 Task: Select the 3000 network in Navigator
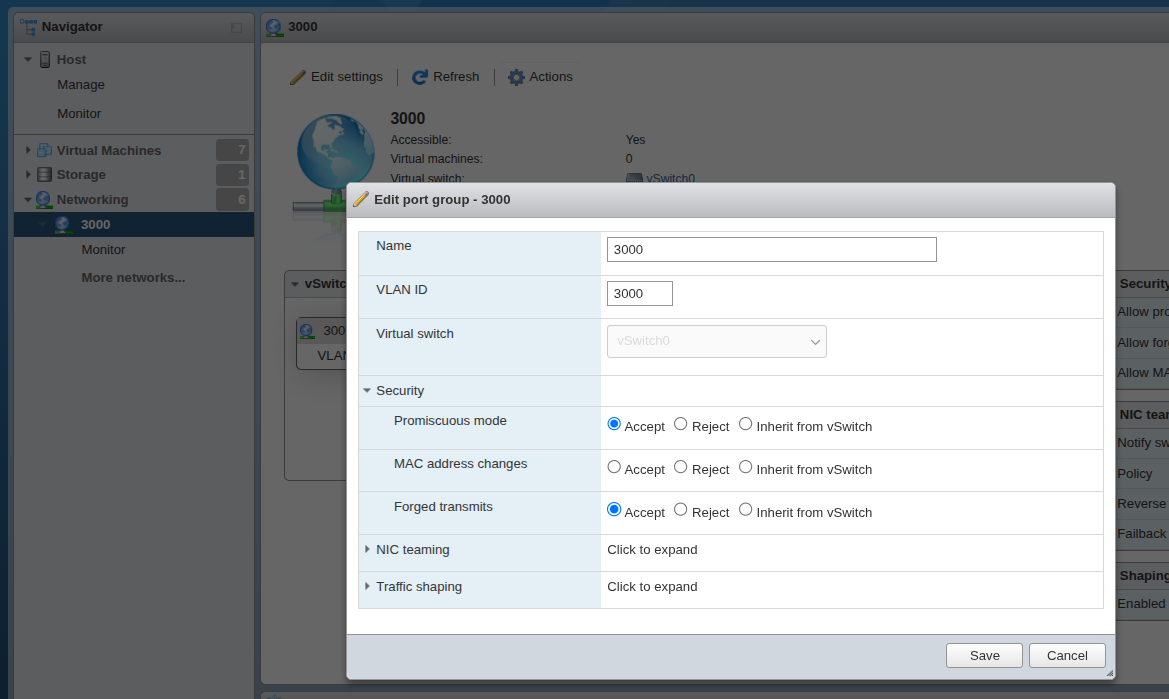[x=95, y=224]
